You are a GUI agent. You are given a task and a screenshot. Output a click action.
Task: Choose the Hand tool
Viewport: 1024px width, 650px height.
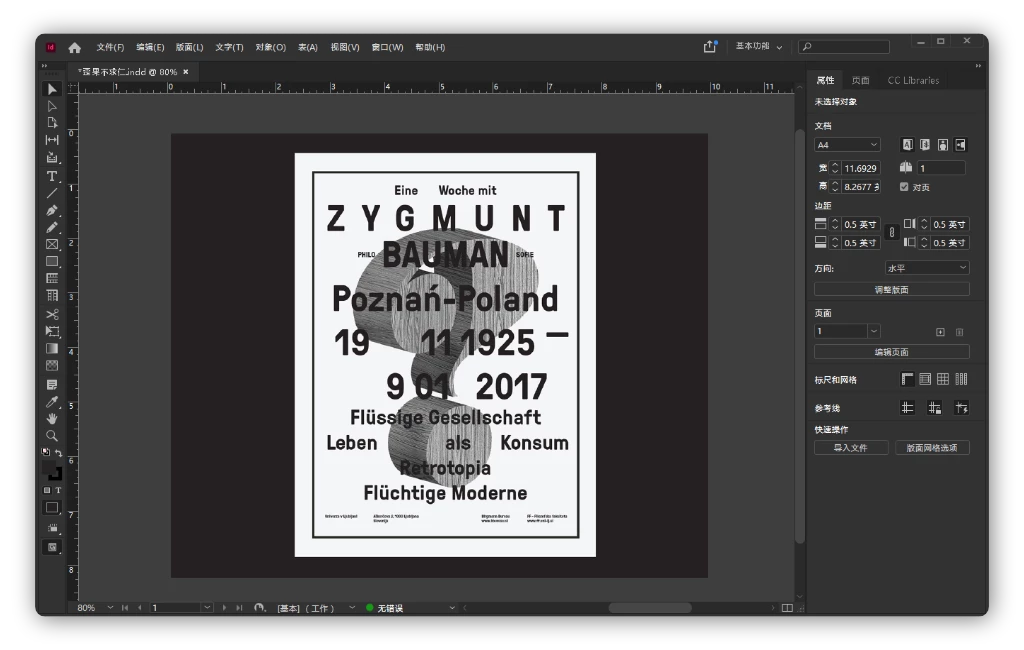pos(52,419)
